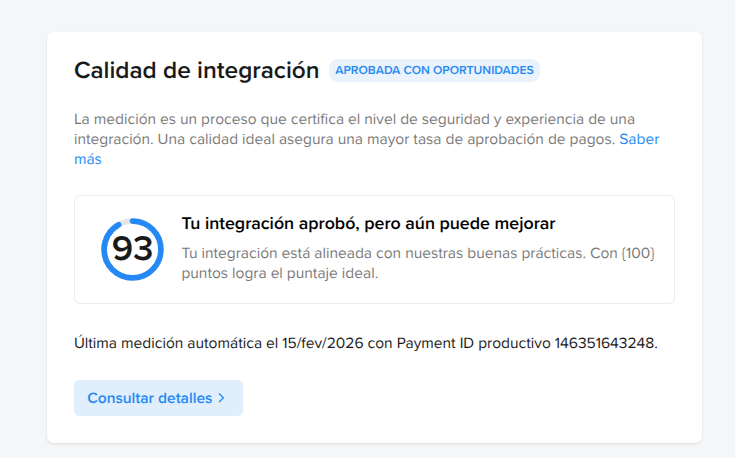Image resolution: width=735 pixels, height=458 pixels.
Task: Follow the Saber más link
Action: (639, 139)
